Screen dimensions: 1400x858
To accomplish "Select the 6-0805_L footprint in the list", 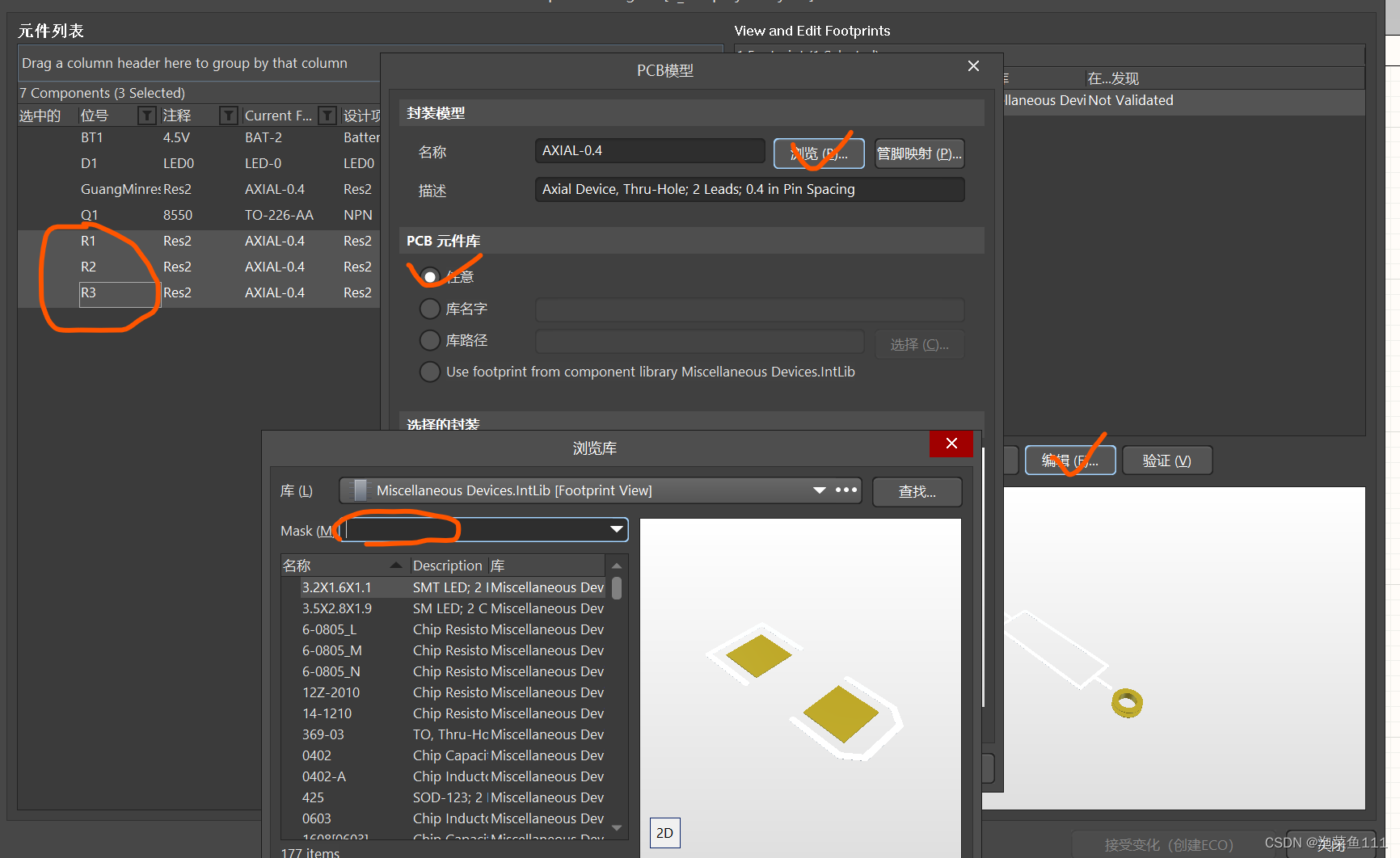I will pyautogui.click(x=330, y=629).
